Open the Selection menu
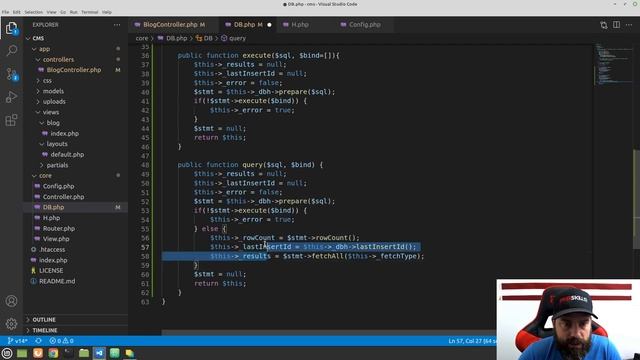Image resolution: width=640 pixels, height=360 pixels. (33, 12)
